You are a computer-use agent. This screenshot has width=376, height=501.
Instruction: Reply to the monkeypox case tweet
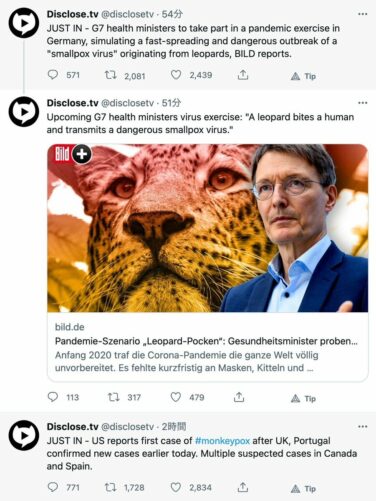pyautogui.click(x=53, y=487)
